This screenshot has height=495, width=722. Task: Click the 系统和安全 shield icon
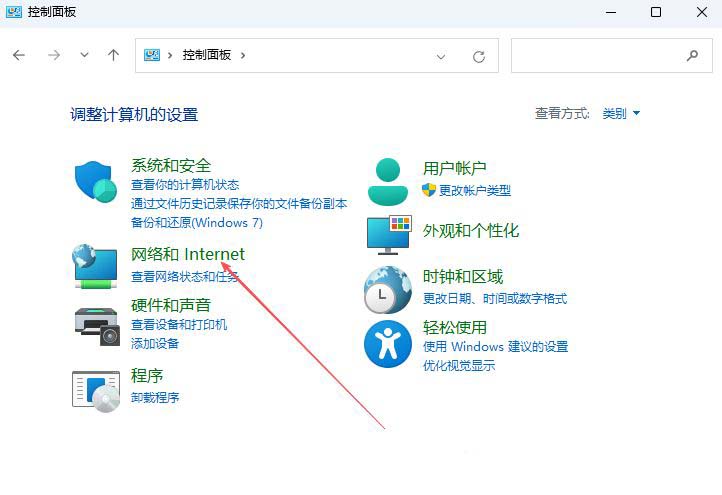pos(96,181)
